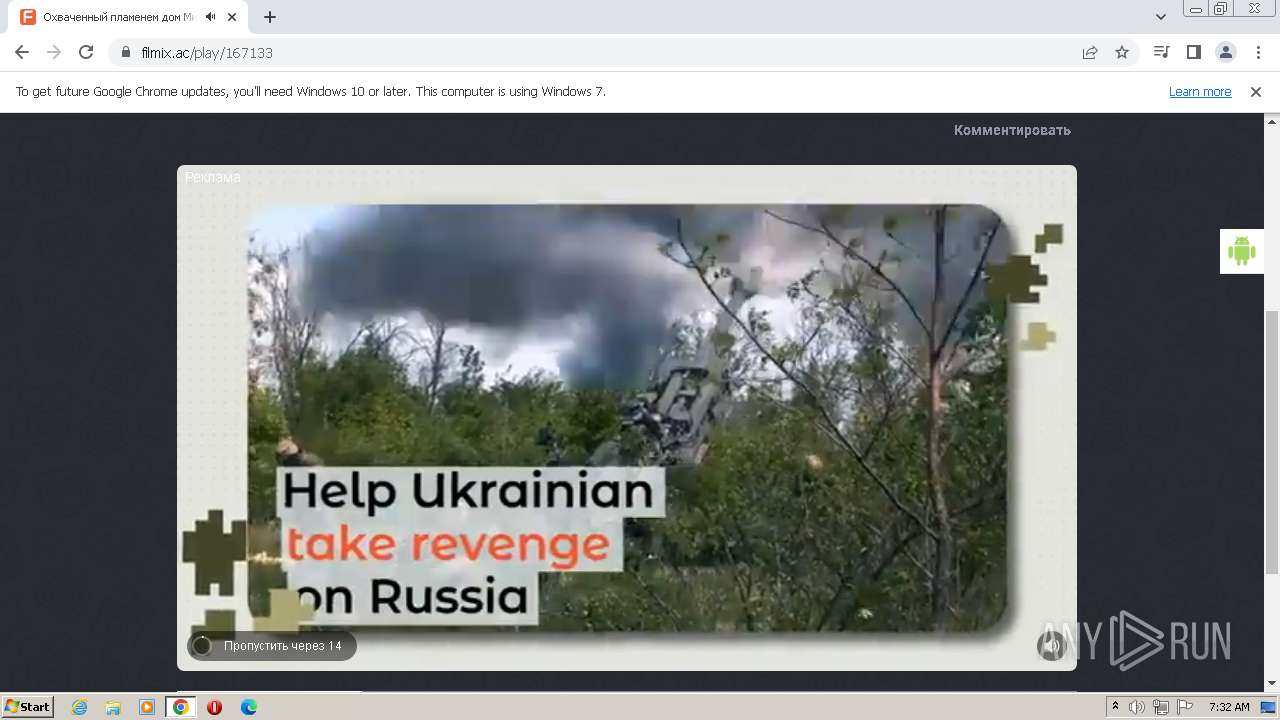Screen dimensions: 1280x720
Task: Reload the filmix.ac page
Action: point(86,52)
